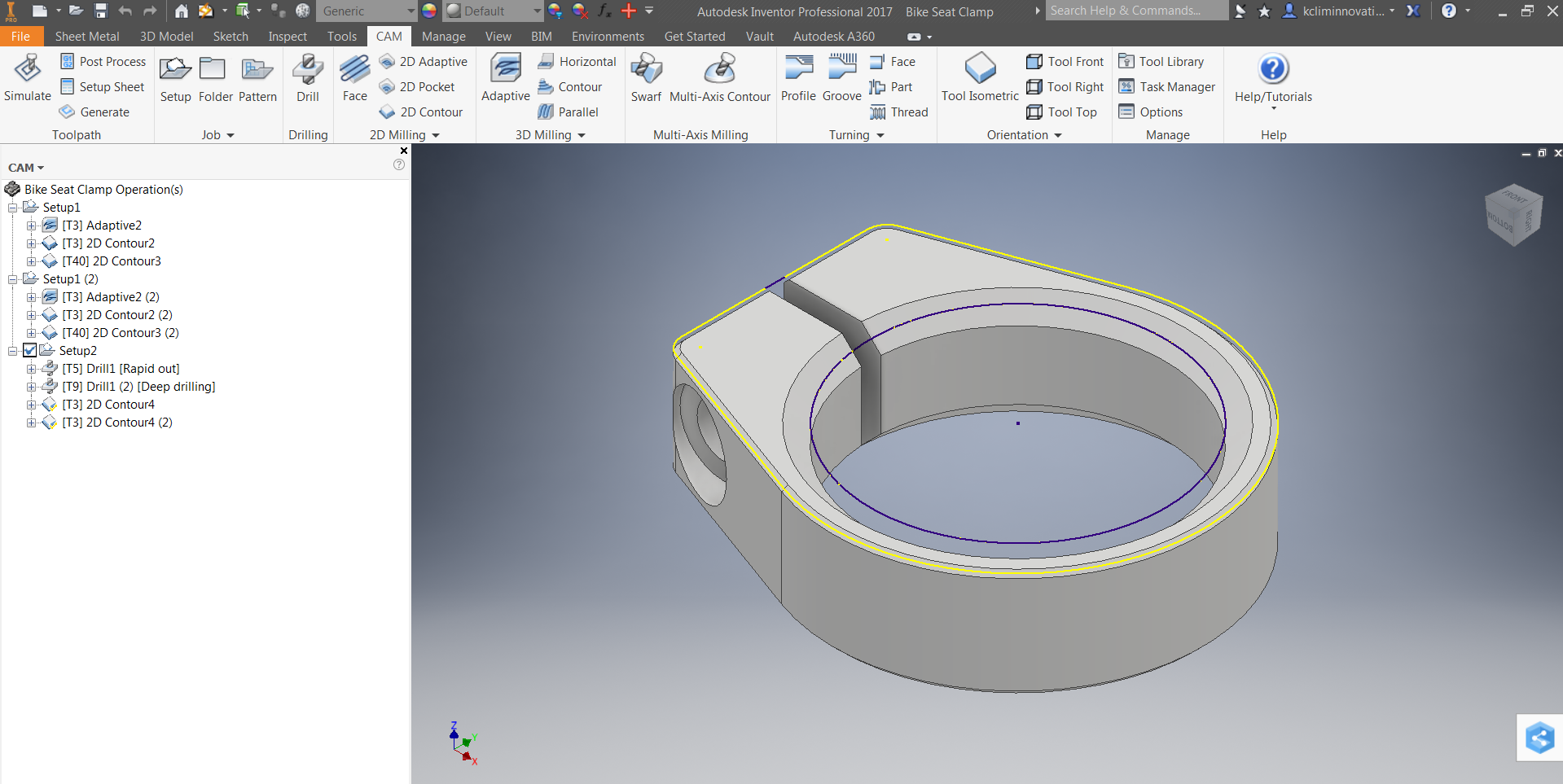
Task: Click the Search Help & Commands field
Action: point(1136,11)
